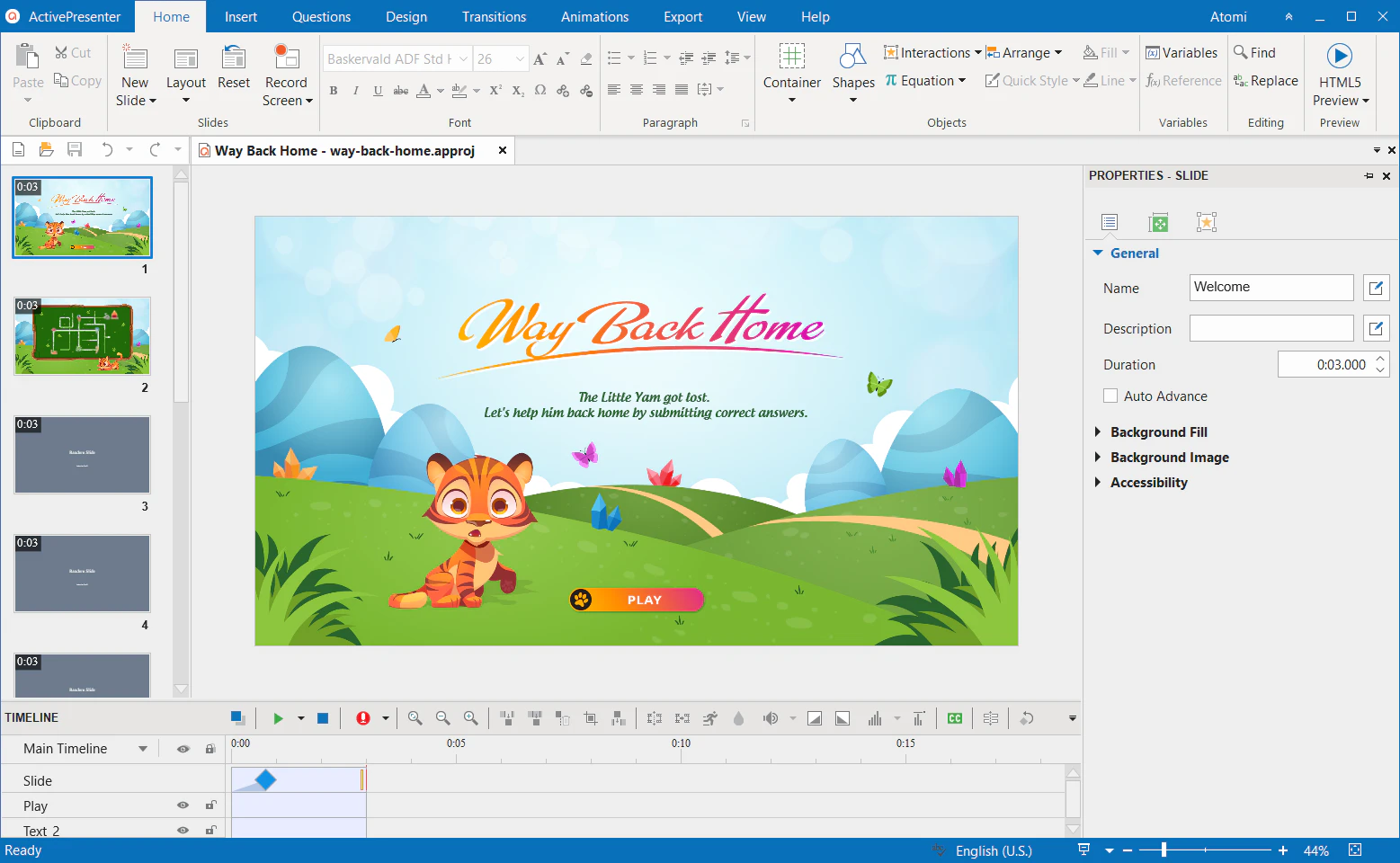The width and height of the screenshot is (1400, 863).
Task: Zoom in on the timeline
Action: pyautogui.click(x=470, y=717)
